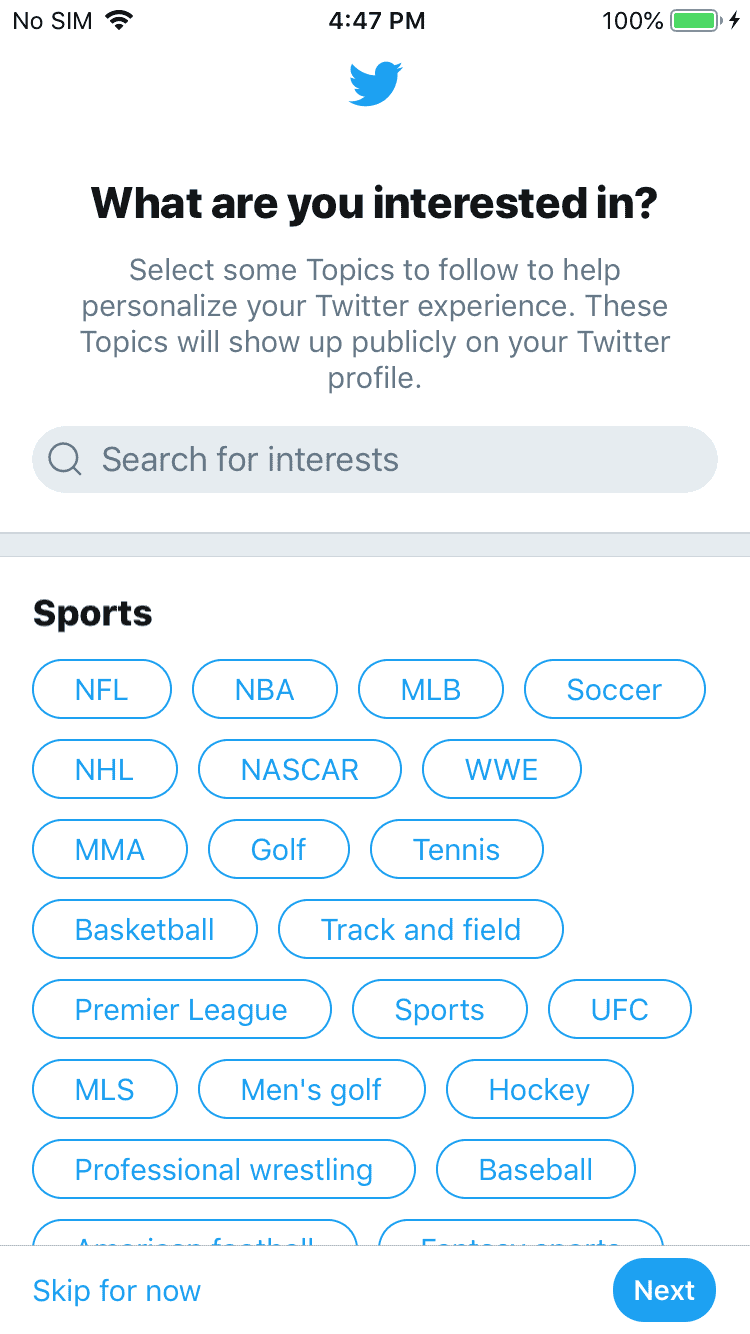Screen dimensions: 750x1334
Task: Choose the NASCAR topic
Action: [x=300, y=769]
